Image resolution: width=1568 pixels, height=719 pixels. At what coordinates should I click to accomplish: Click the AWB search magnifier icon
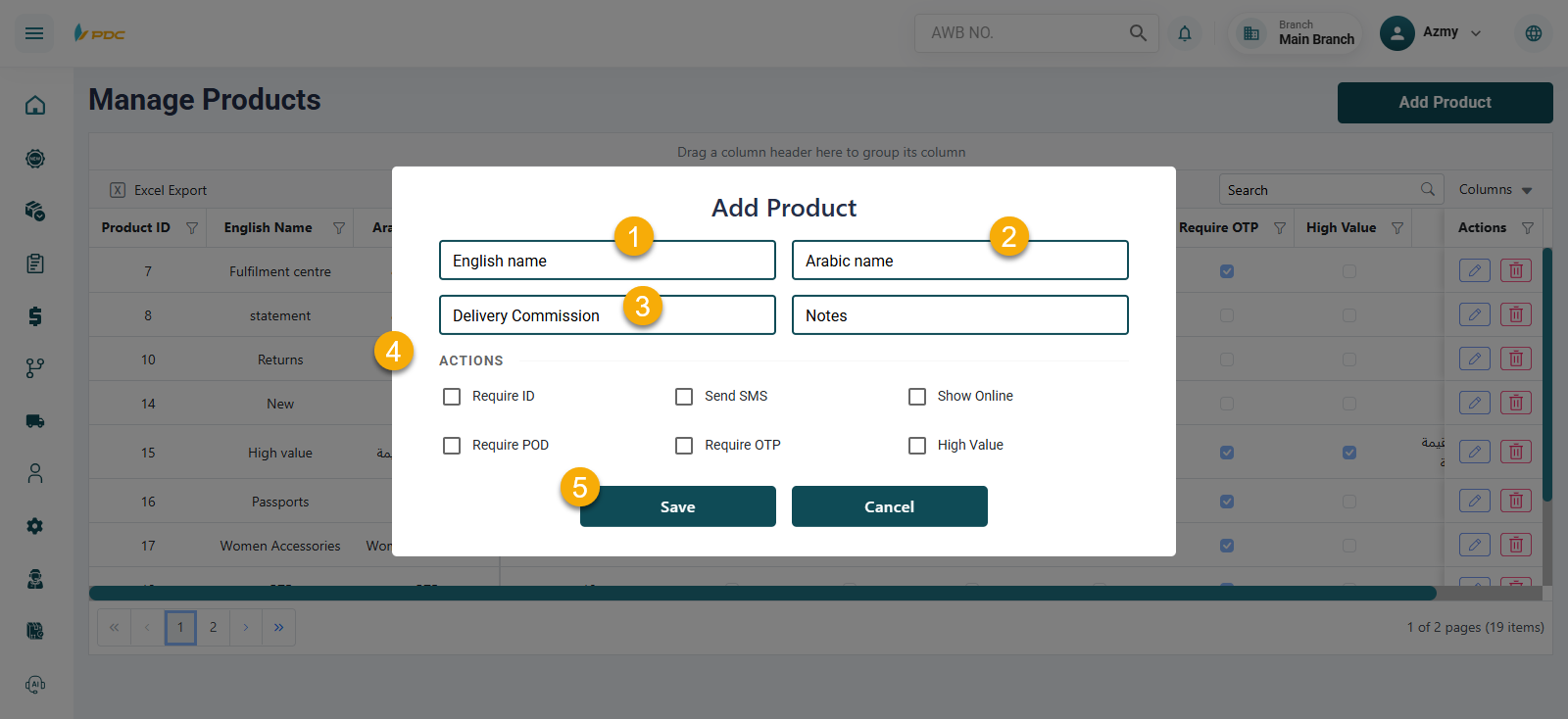point(1138,33)
